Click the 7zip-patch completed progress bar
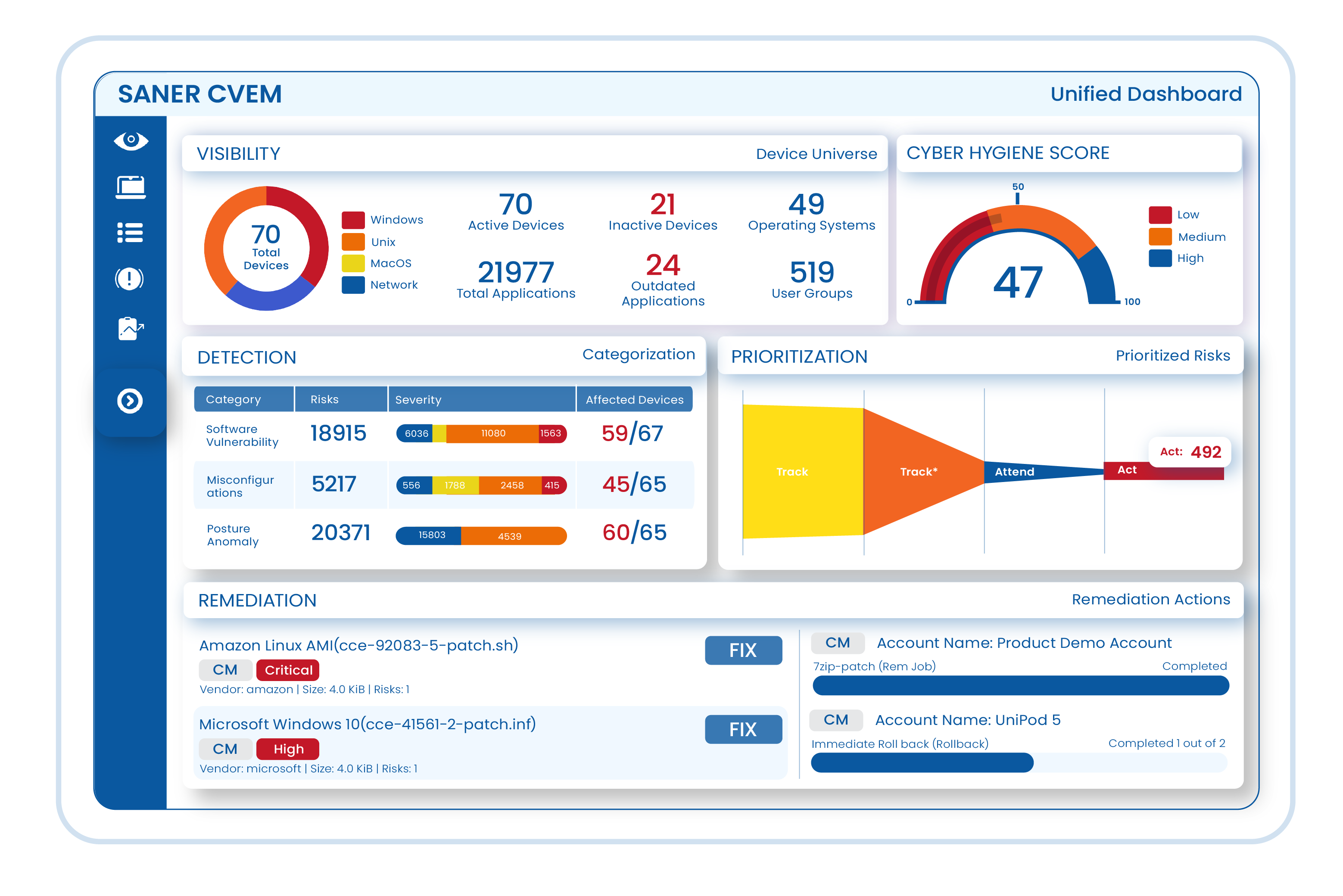Screen dimensions: 1343x896 [x=1021, y=686]
